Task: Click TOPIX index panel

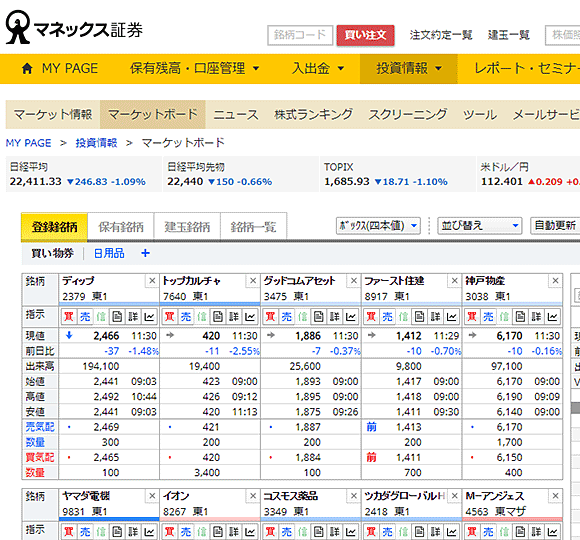Action: tap(397, 174)
